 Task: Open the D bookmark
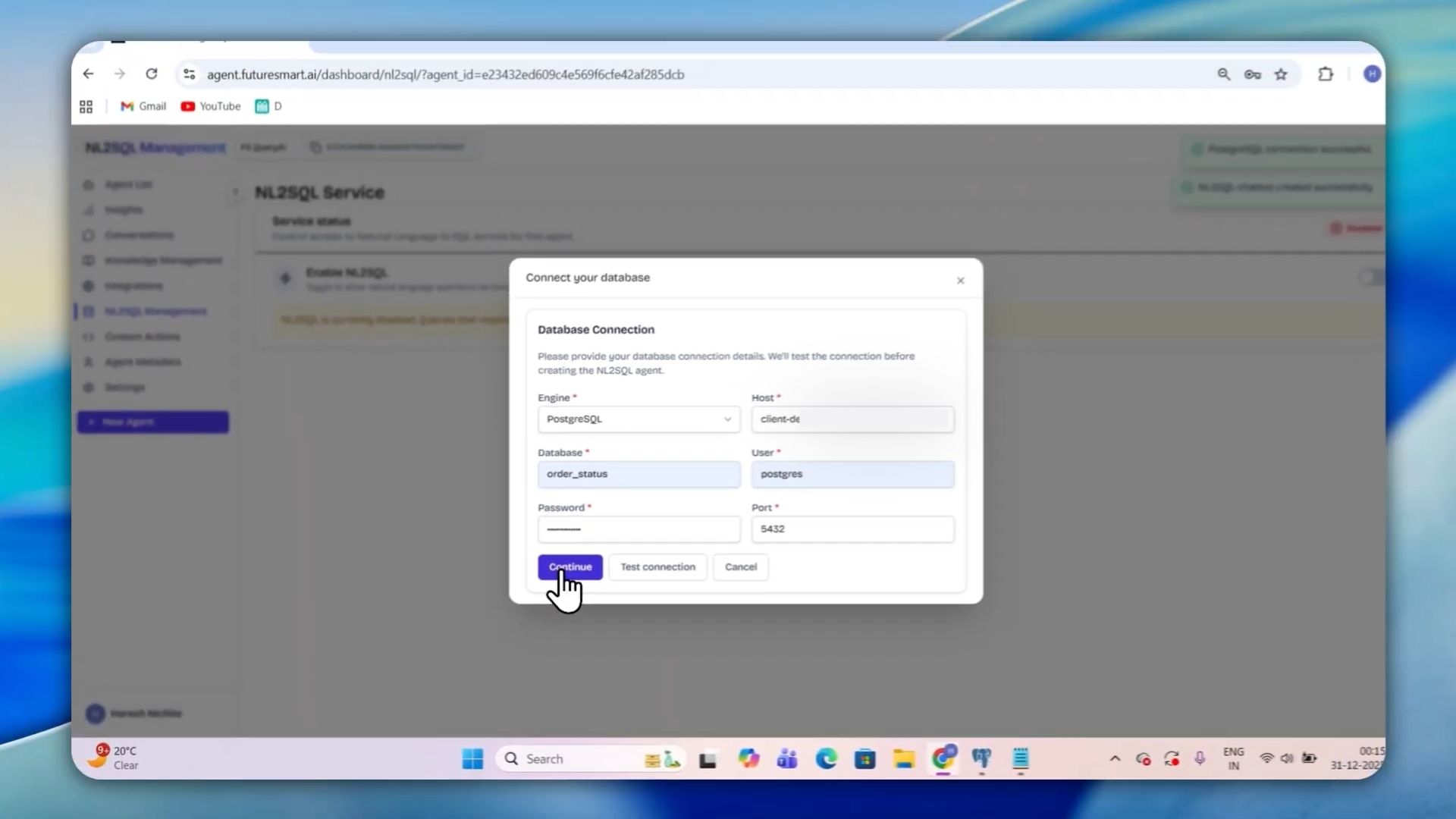[x=268, y=106]
